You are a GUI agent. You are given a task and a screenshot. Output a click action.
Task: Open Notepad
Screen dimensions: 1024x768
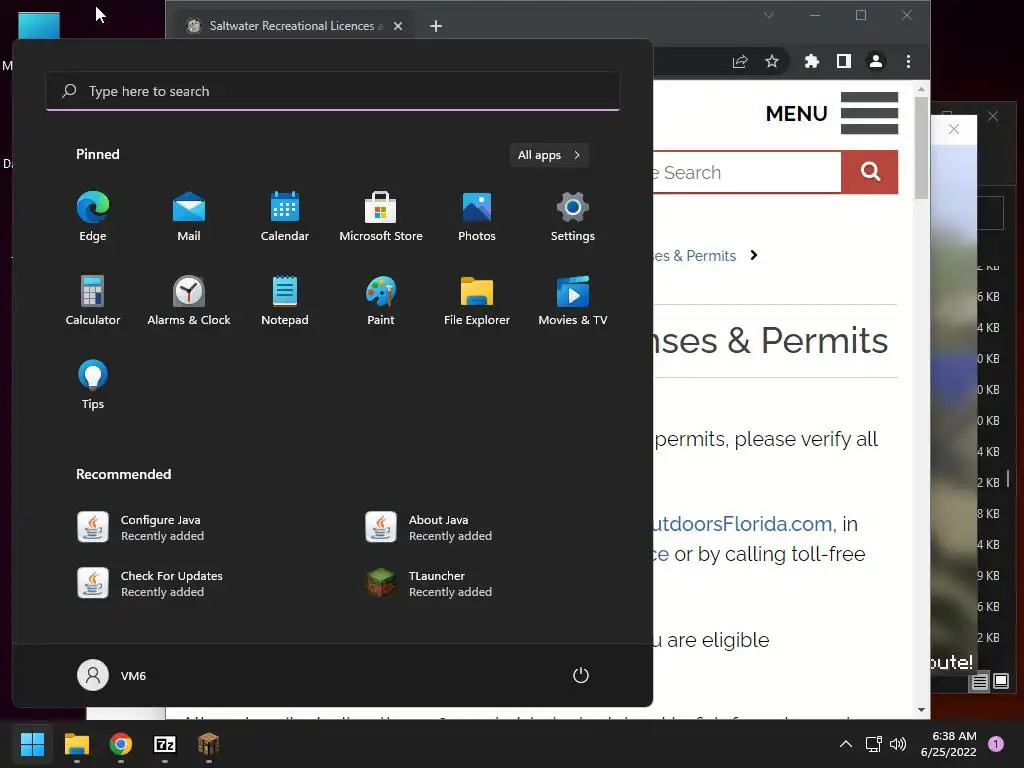coord(285,300)
